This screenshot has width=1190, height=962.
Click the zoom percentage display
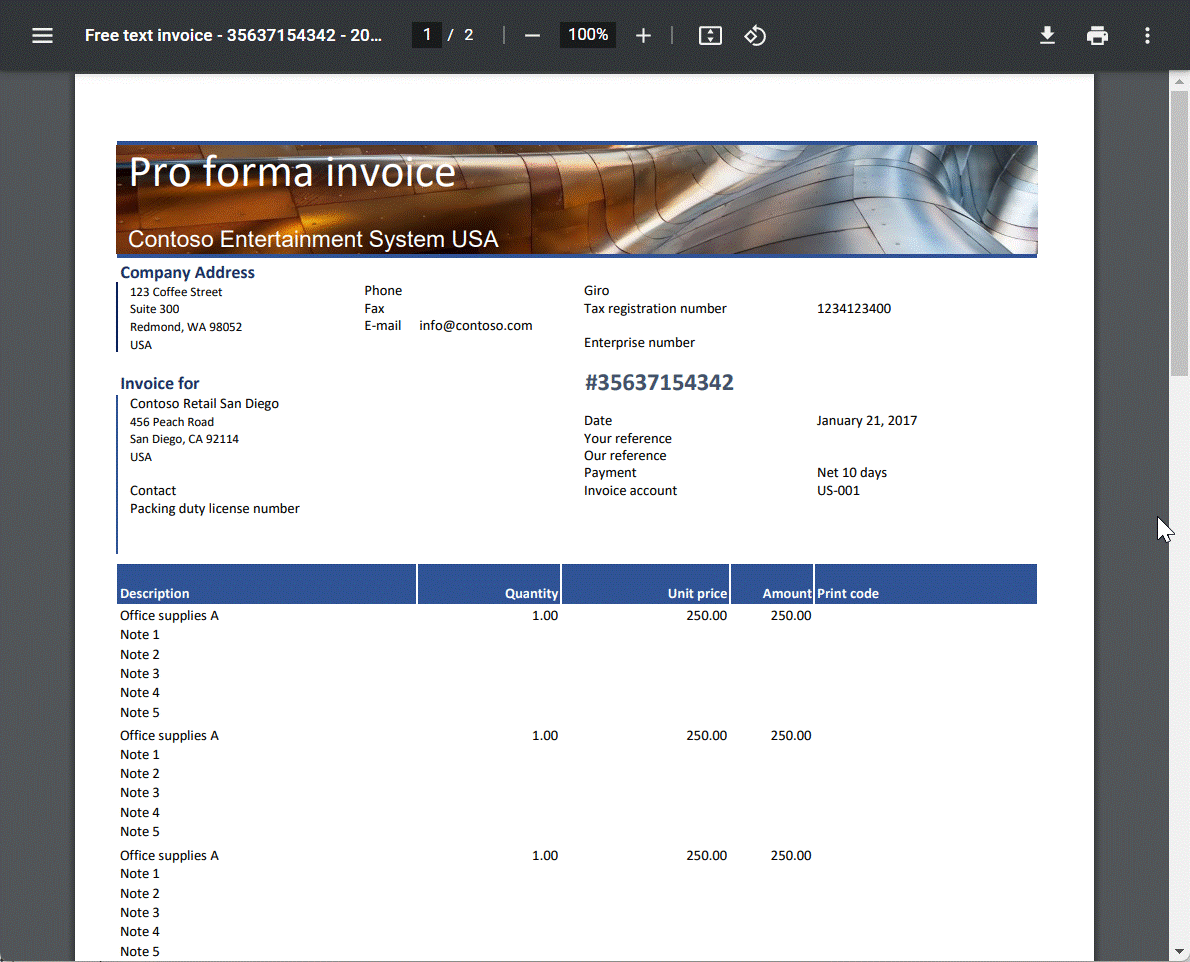(587, 35)
